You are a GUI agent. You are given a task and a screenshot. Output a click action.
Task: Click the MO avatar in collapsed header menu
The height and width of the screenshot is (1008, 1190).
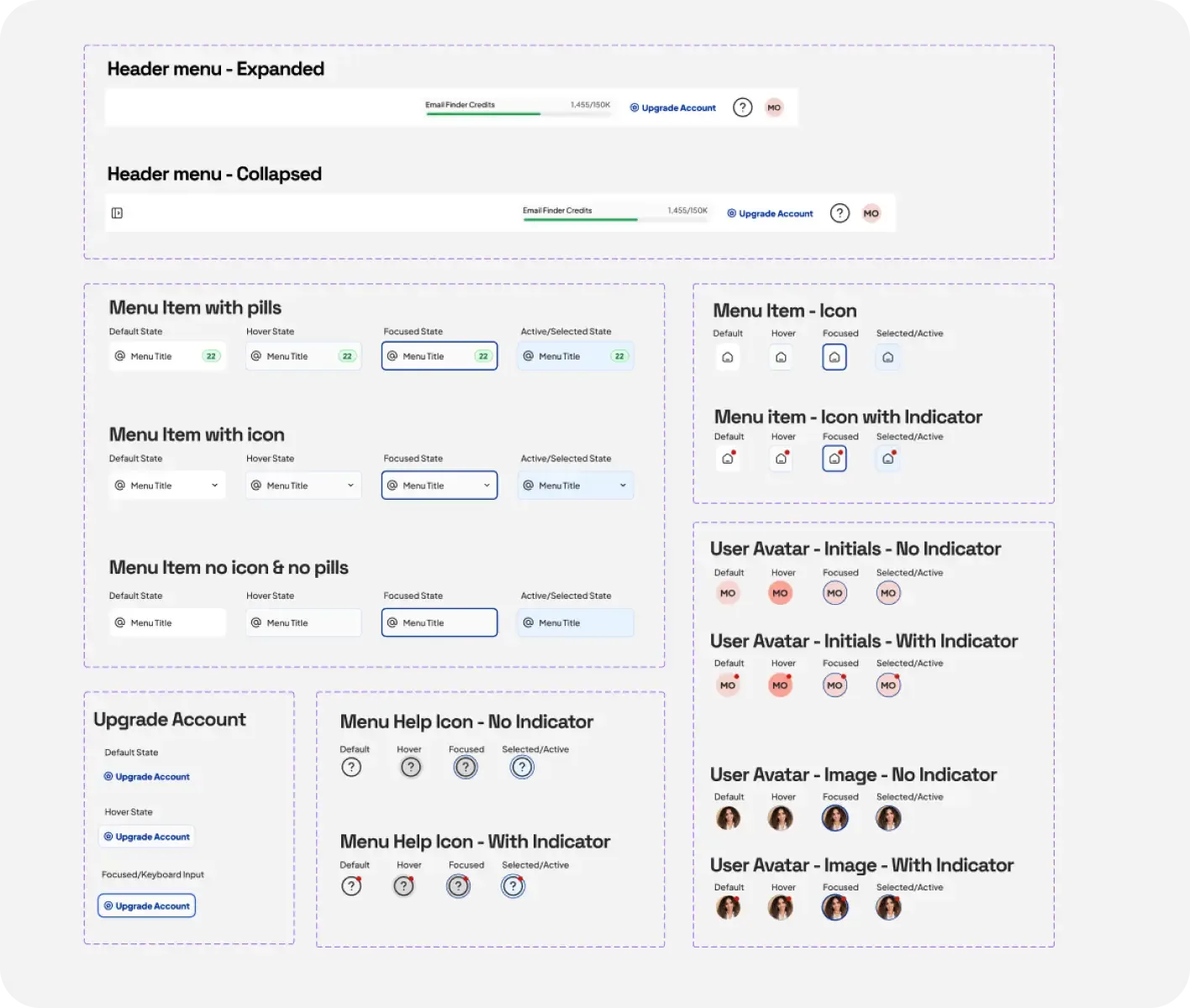click(x=871, y=213)
